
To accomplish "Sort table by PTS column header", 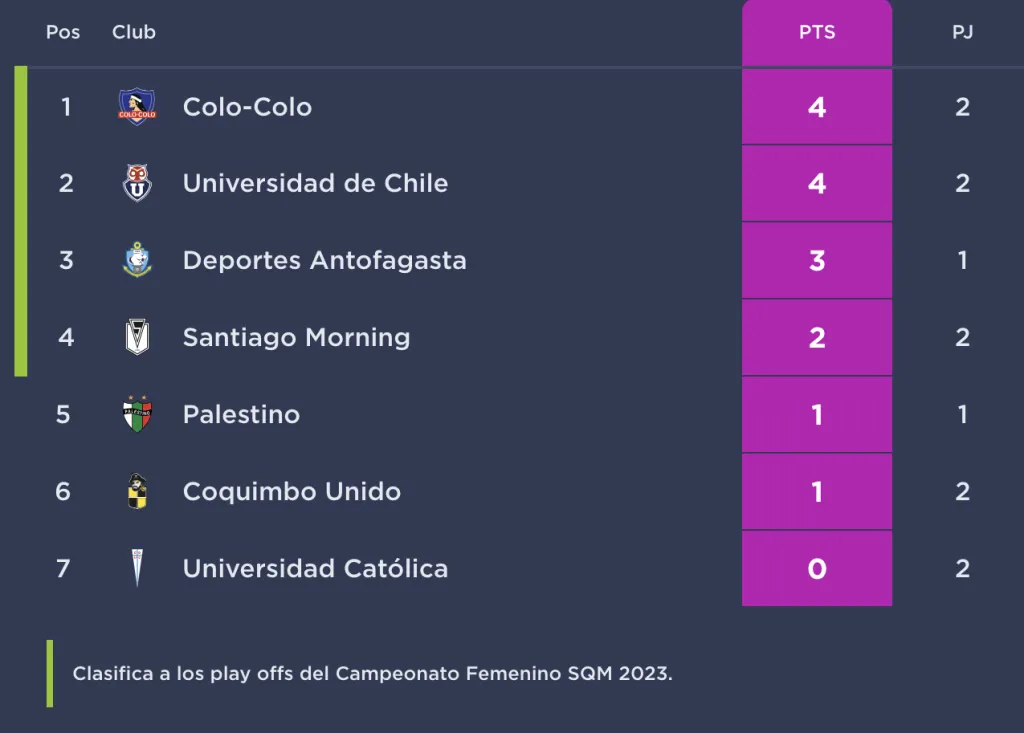I will 816,32.
